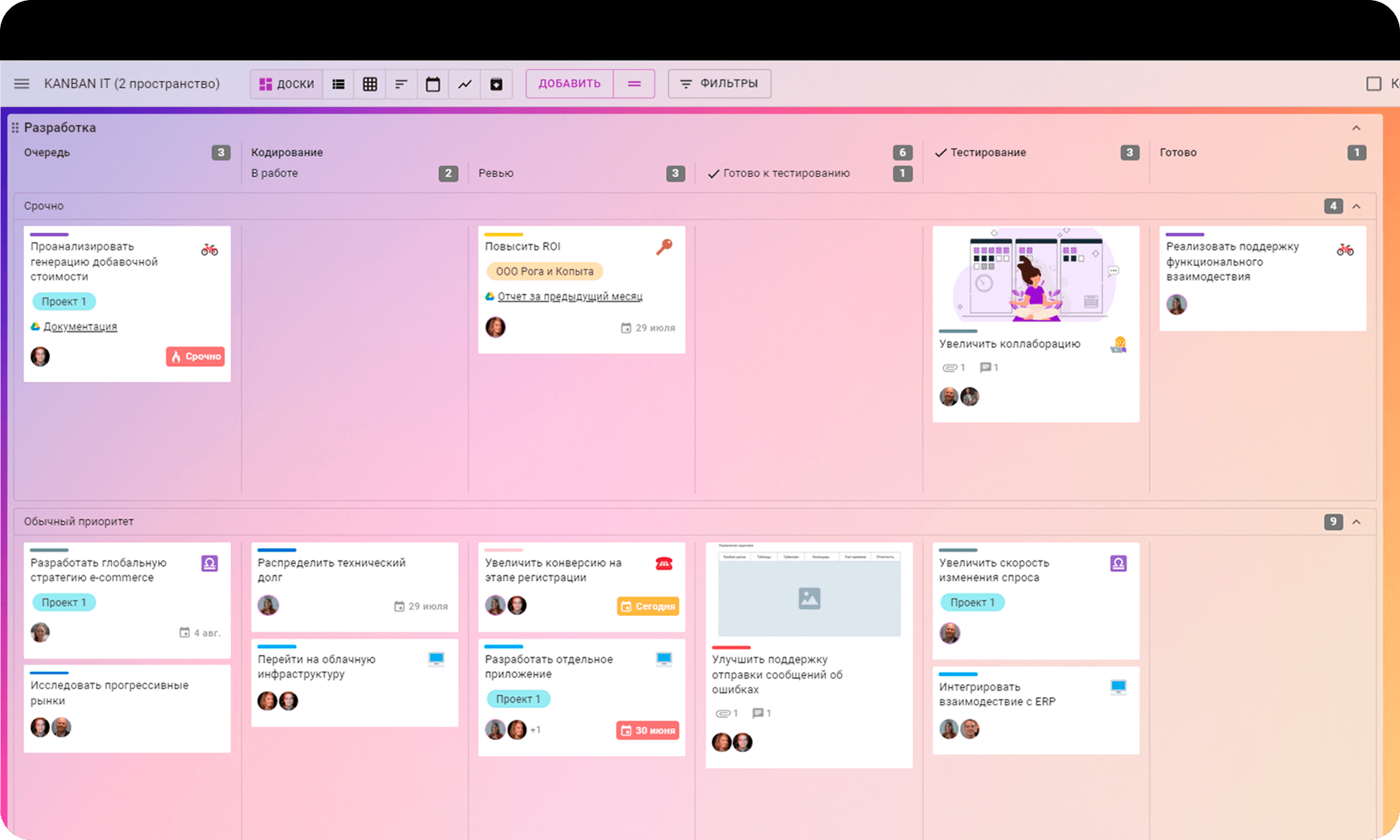Image resolution: width=1400 pixels, height=840 pixels.
Task: Open the Увеличить коллаборацию card cover image
Action: [x=1035, y=275]
